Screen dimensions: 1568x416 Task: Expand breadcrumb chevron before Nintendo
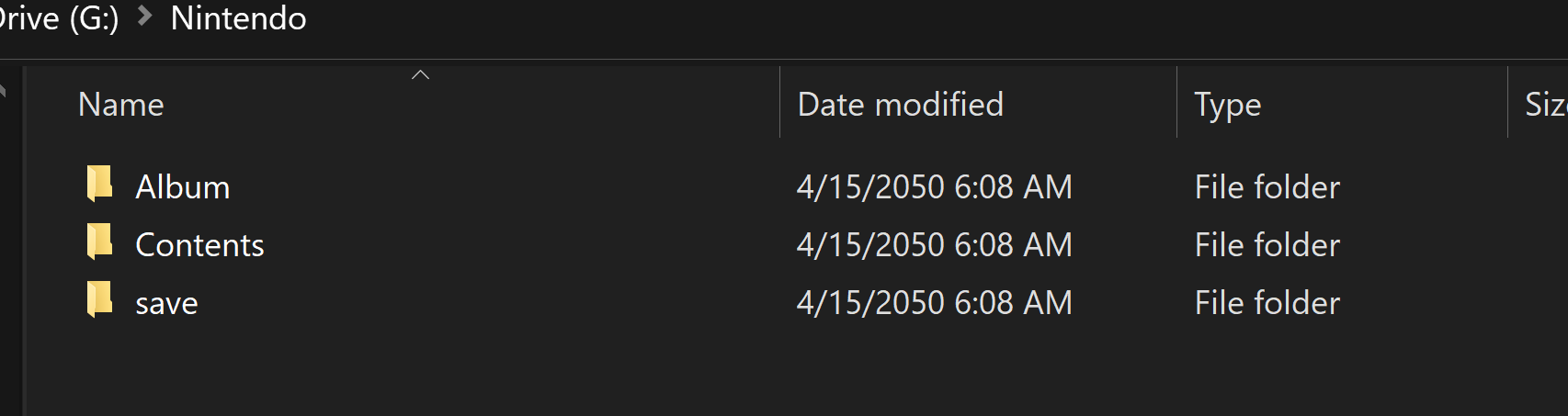[144, 17]
